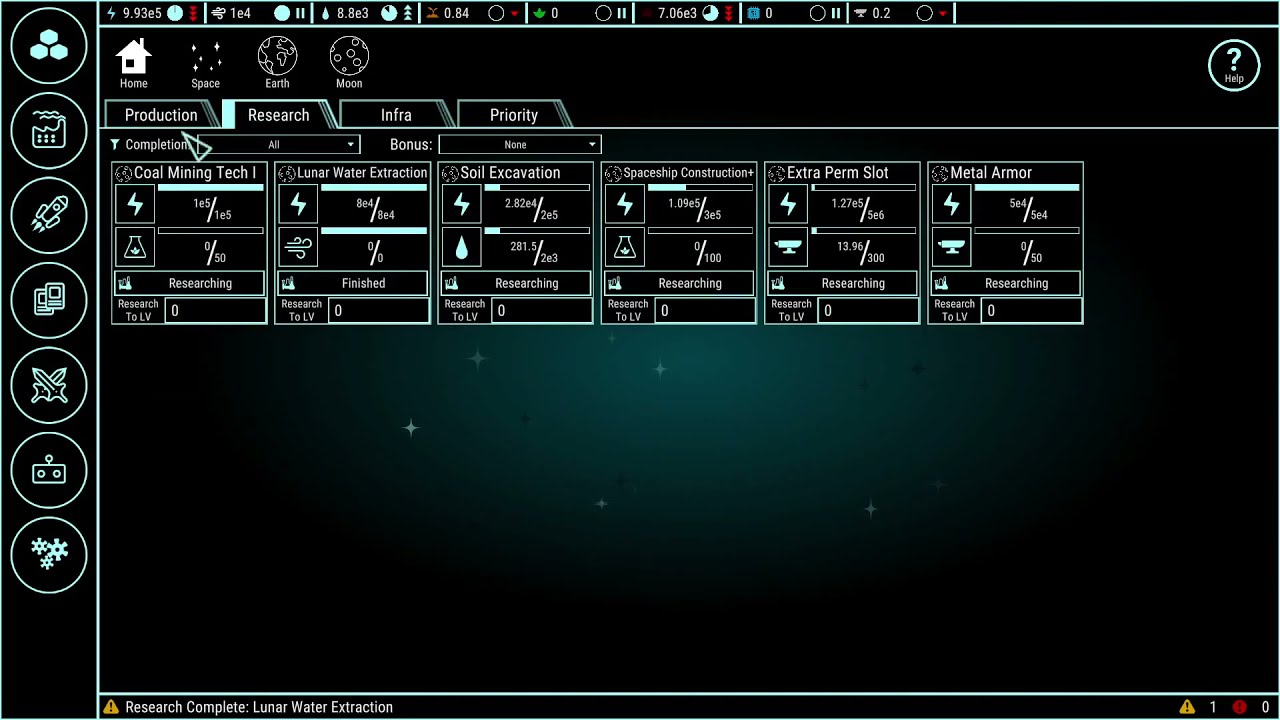Click the Research Complete notification message

pyautogui.click(x=259, y=707)
